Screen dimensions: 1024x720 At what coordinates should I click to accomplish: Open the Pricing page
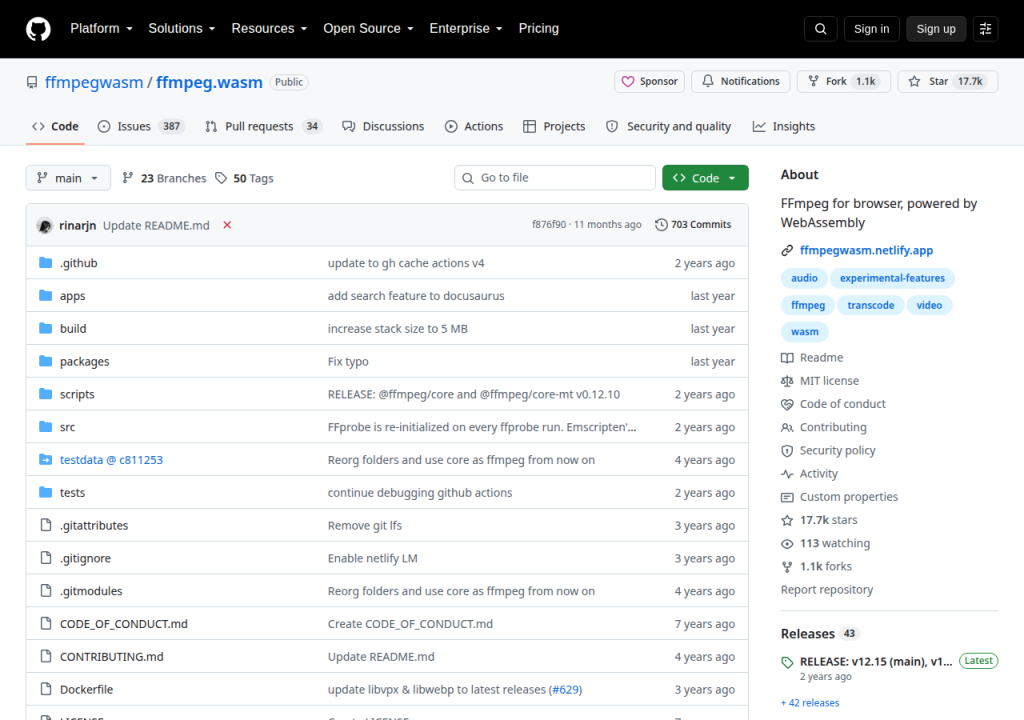tap(539, 29)
